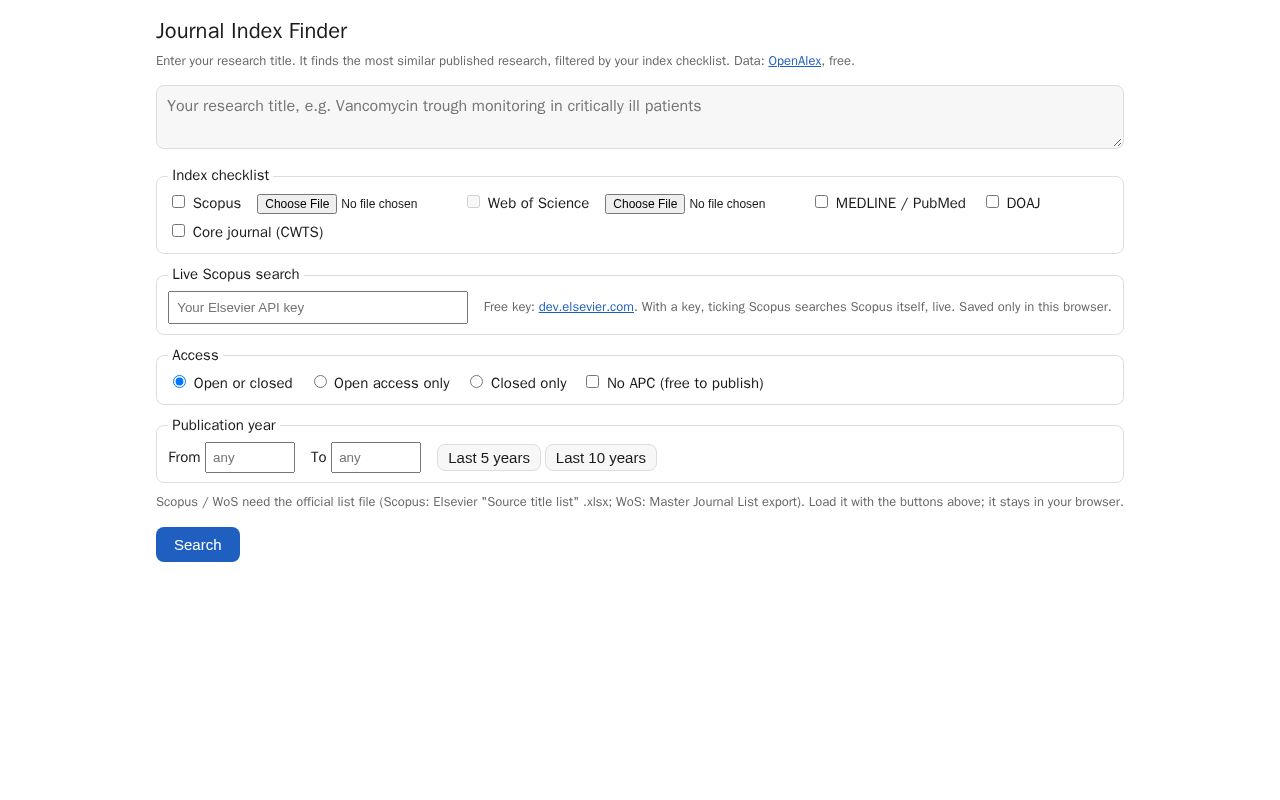This screenshot has height=800, width=1280.
Task: Check the Core journal (CWTS) option
Action: pyautogui.click(x=178, y=231)
